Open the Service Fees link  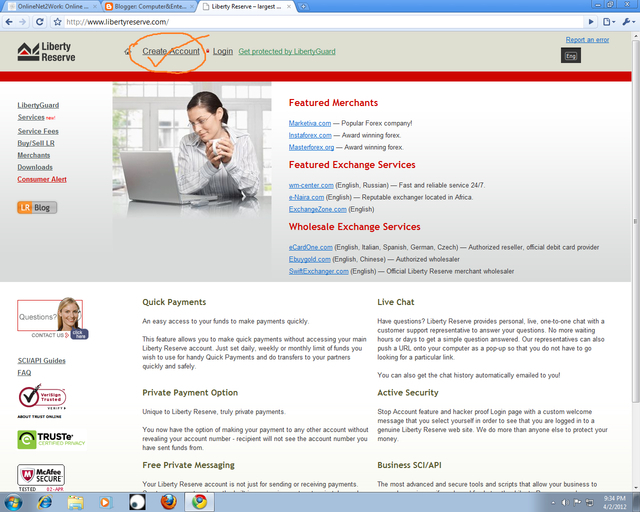click(x=38, y=131)
